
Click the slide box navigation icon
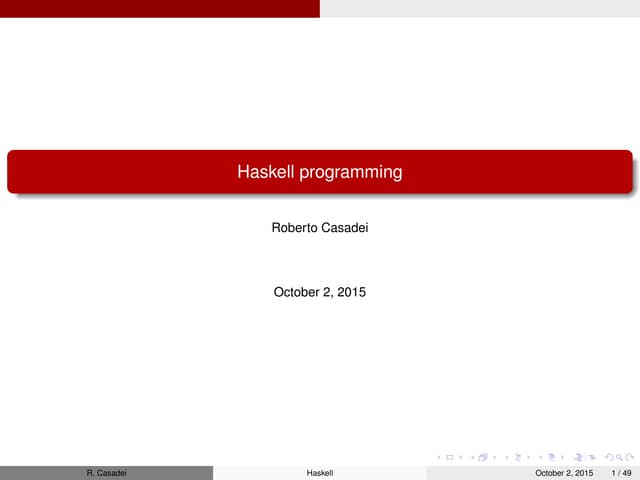pyautogui.click(x=450, y=457)
